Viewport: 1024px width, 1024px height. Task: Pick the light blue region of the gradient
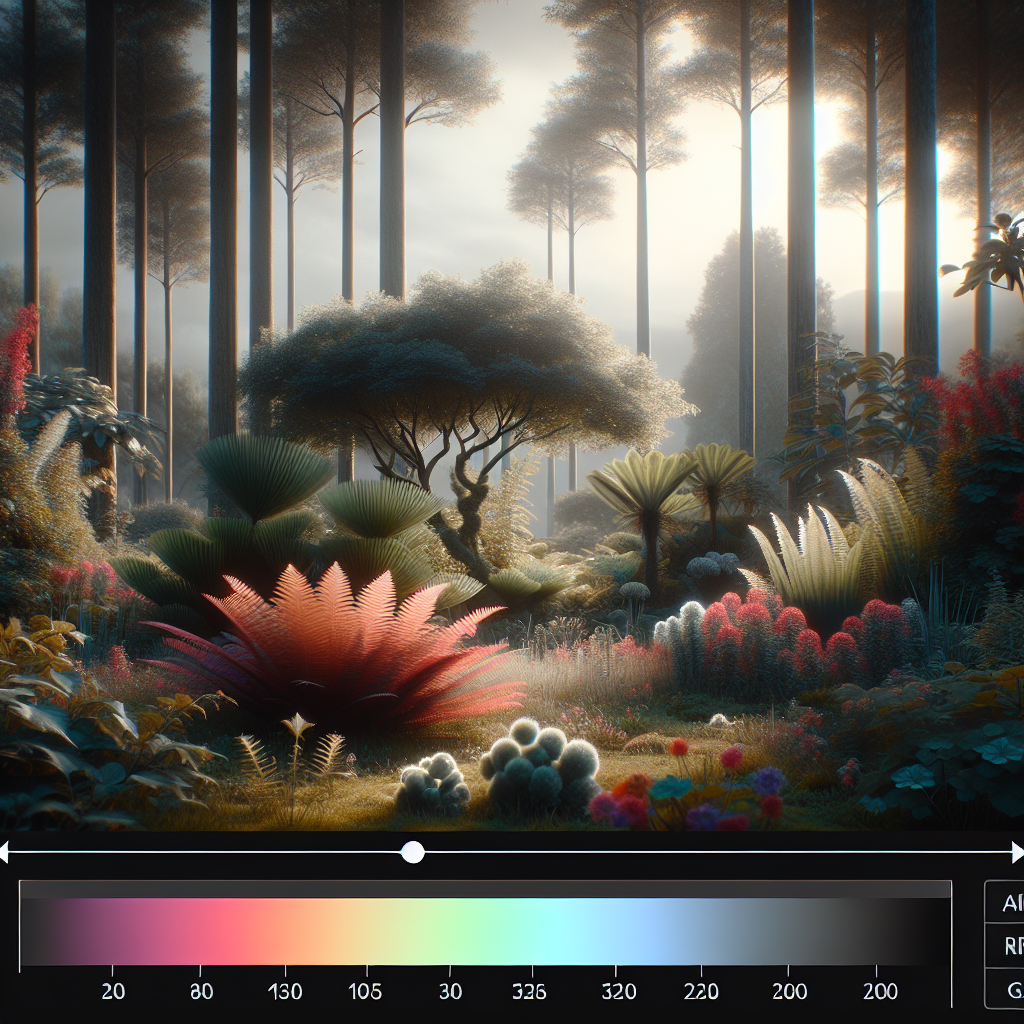pyautogui.click(x=653, y=931)
